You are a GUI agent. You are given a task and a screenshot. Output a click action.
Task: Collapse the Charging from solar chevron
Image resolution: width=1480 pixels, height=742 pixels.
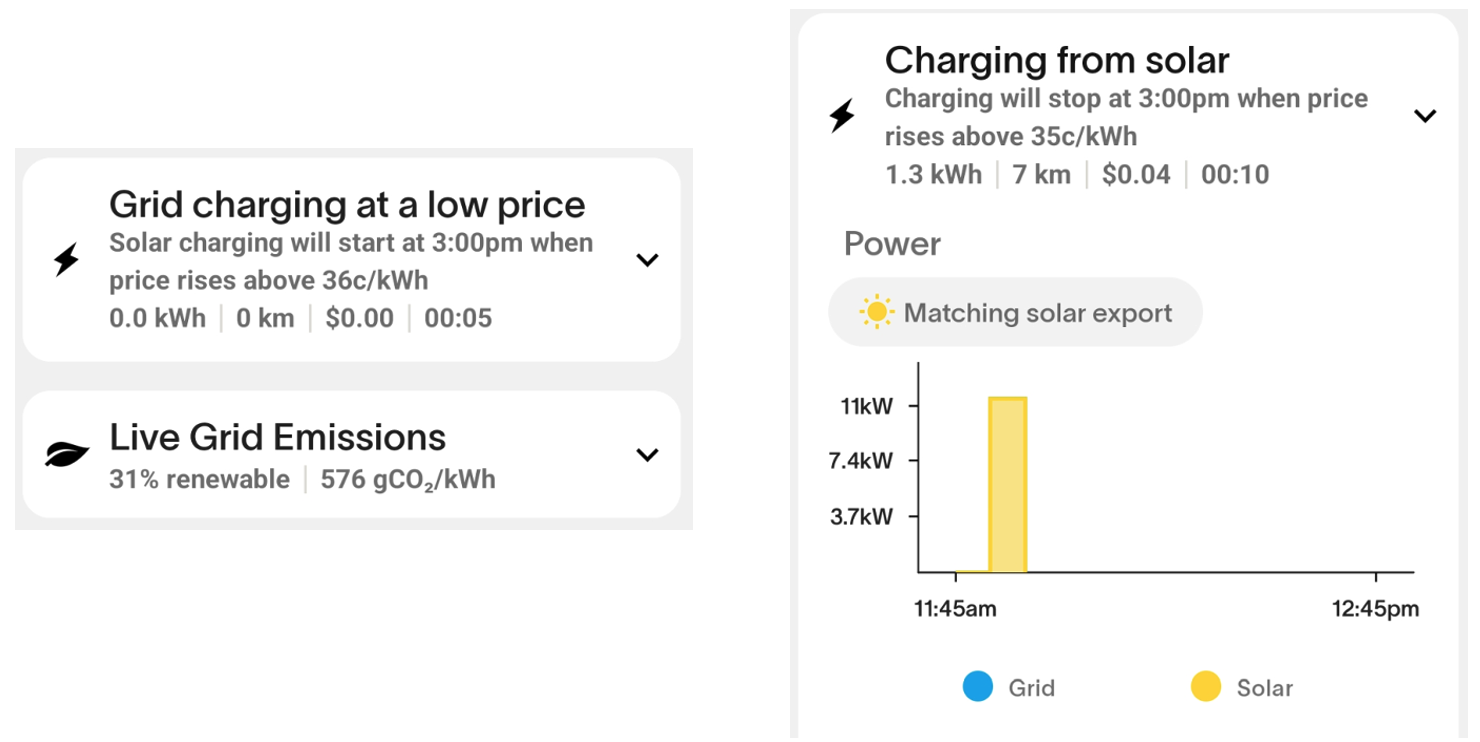(1425, 116)
